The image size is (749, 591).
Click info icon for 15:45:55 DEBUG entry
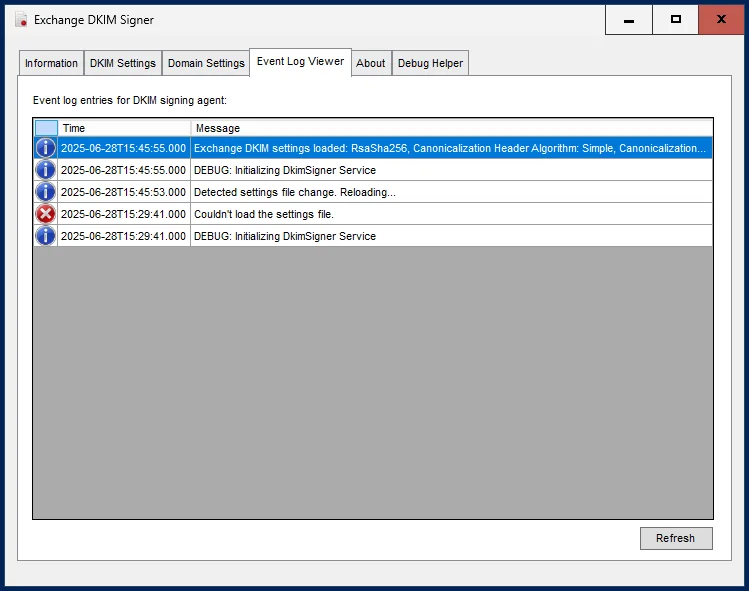click(x=46, y=170)
